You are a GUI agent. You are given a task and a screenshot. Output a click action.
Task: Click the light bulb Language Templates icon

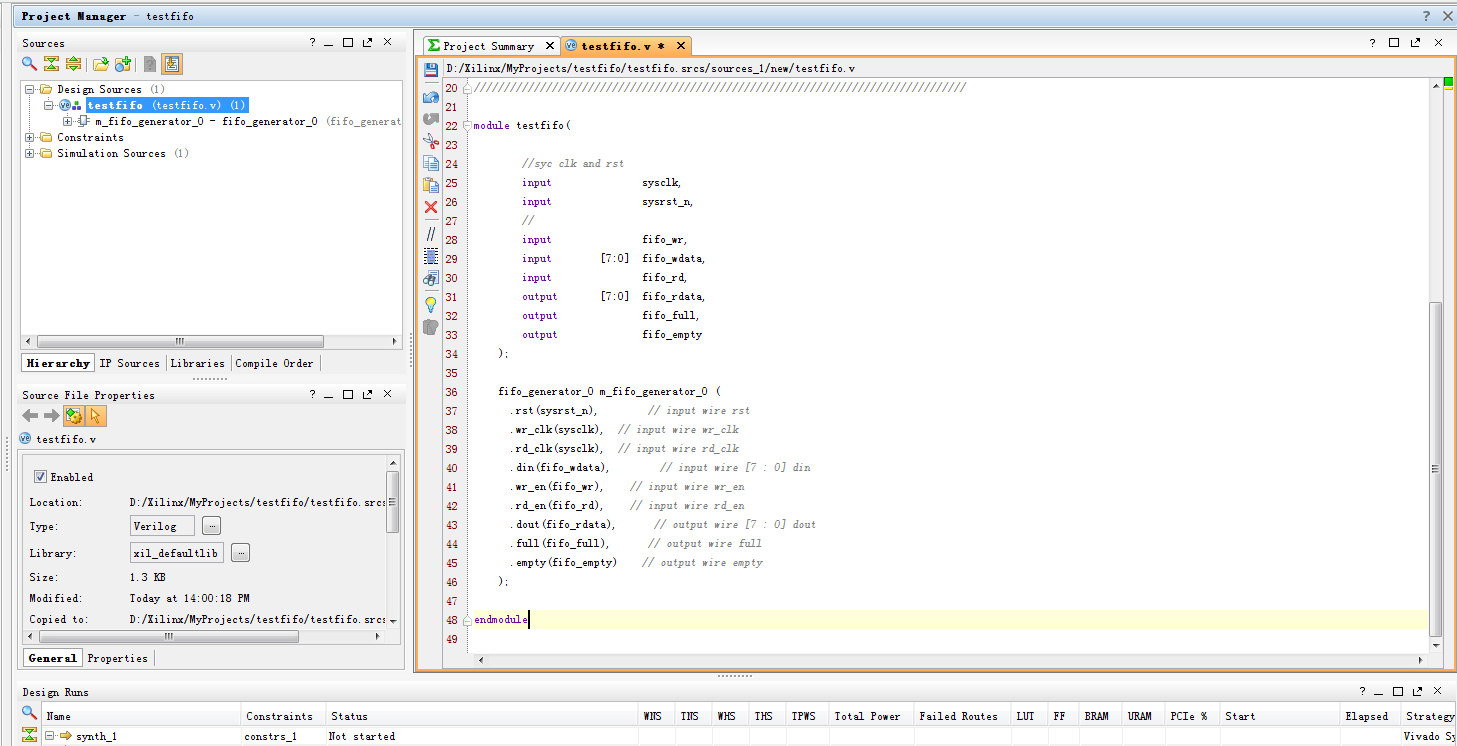431,304
